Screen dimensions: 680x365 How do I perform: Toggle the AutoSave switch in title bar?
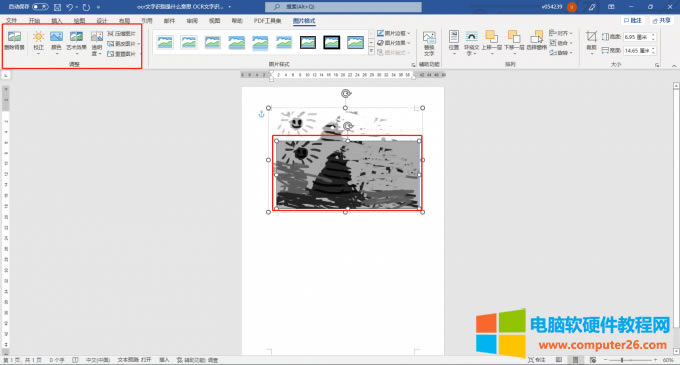(40, 7)
